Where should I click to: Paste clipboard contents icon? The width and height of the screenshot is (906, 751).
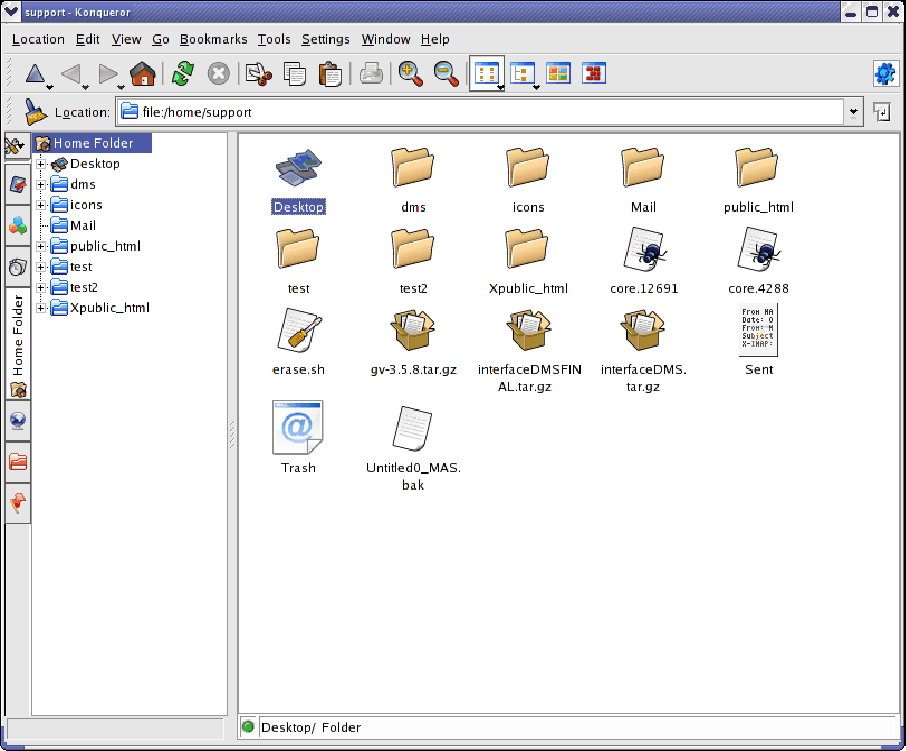[x=331, y=73]
